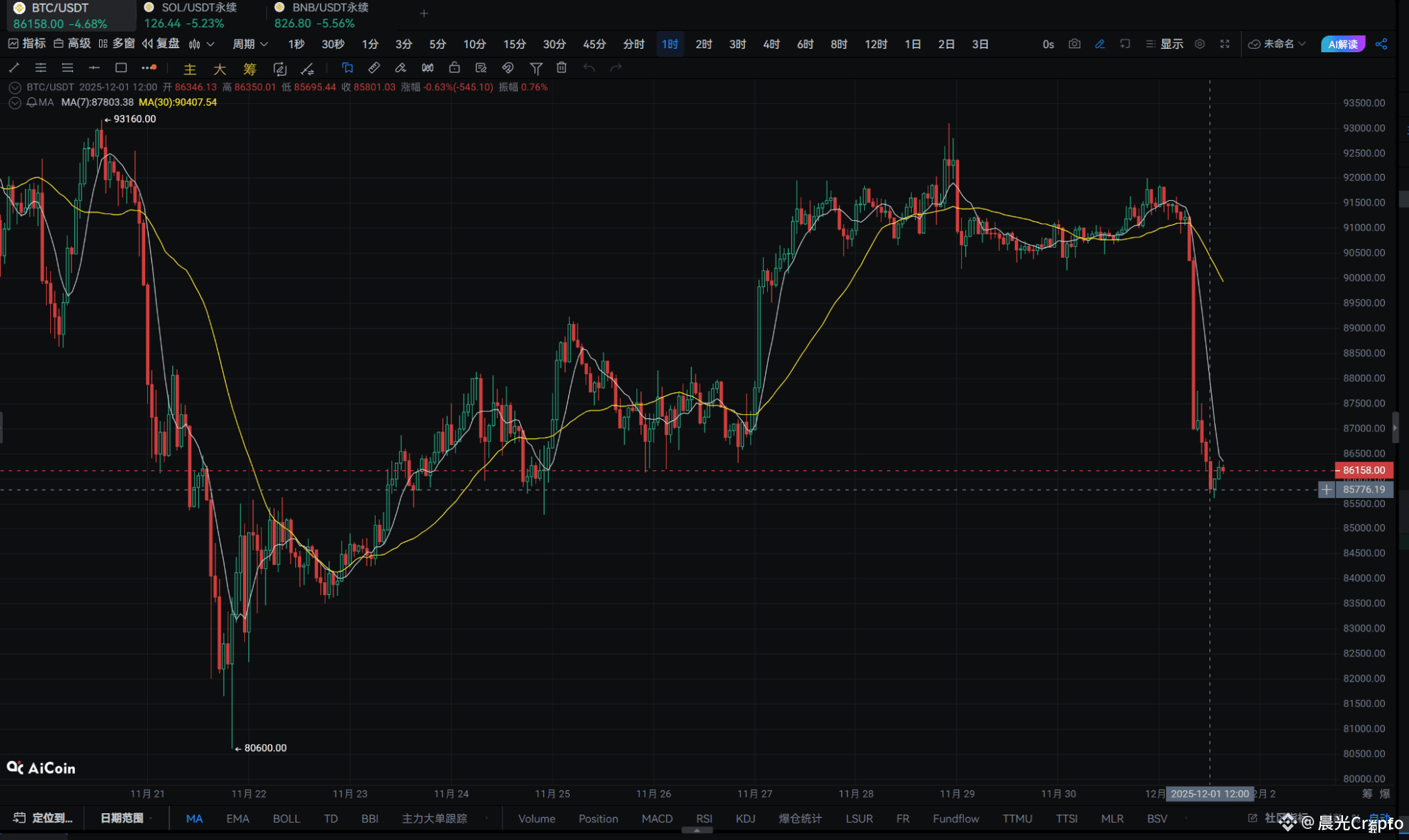Click the delete drawings trash icon

pos(561,67)
